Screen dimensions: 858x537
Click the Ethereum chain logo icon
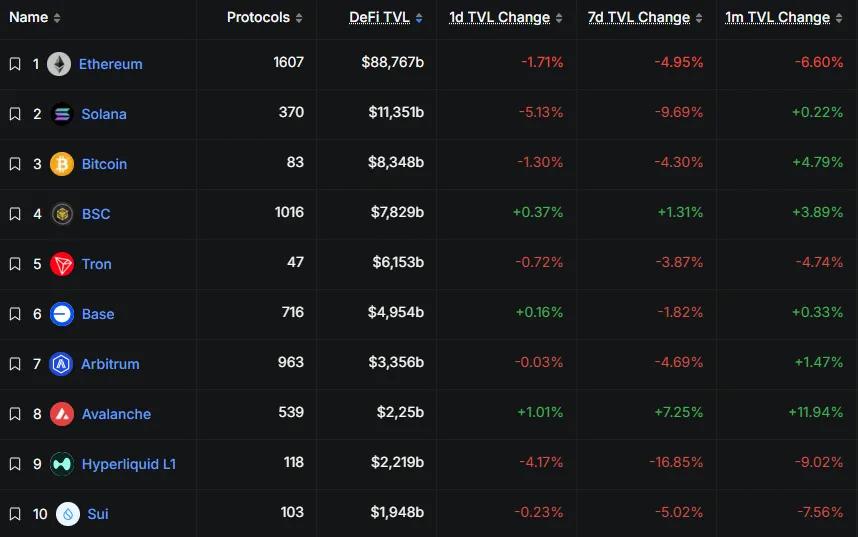pos(59,64)
